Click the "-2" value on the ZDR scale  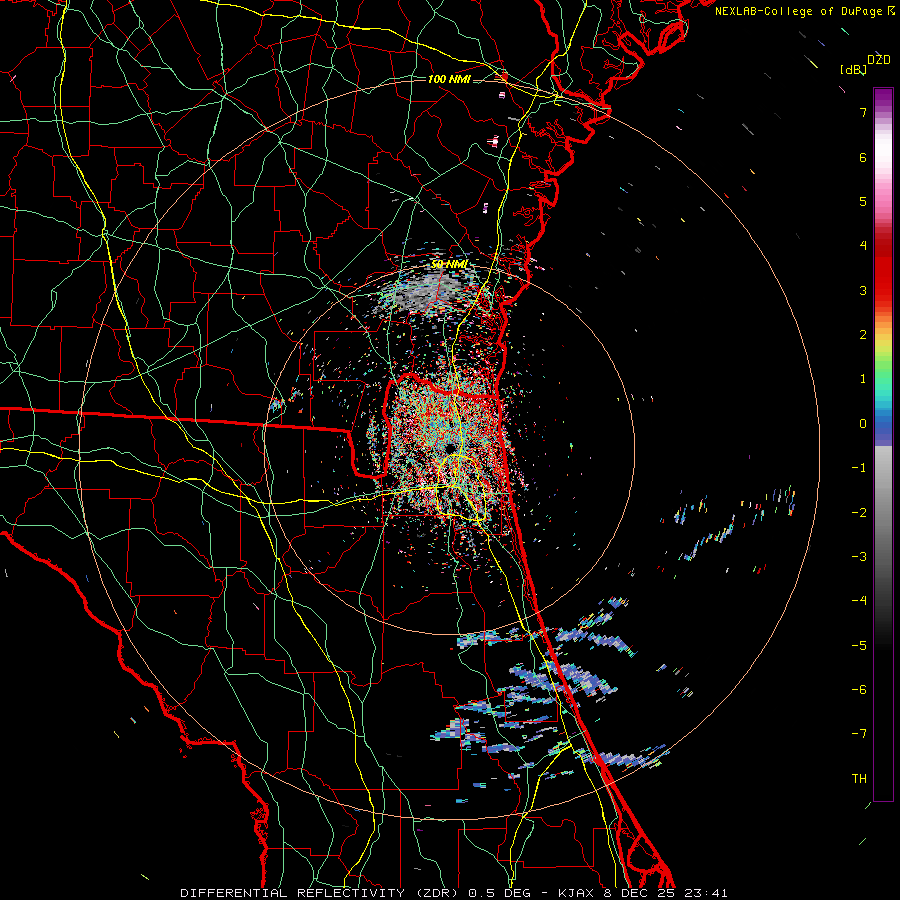pos(859,513)
